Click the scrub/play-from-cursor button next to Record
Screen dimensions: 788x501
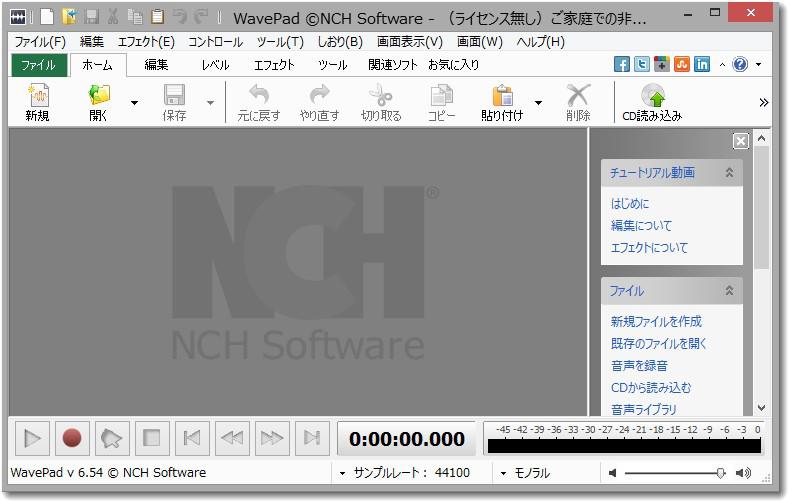(x=112, y=439)
